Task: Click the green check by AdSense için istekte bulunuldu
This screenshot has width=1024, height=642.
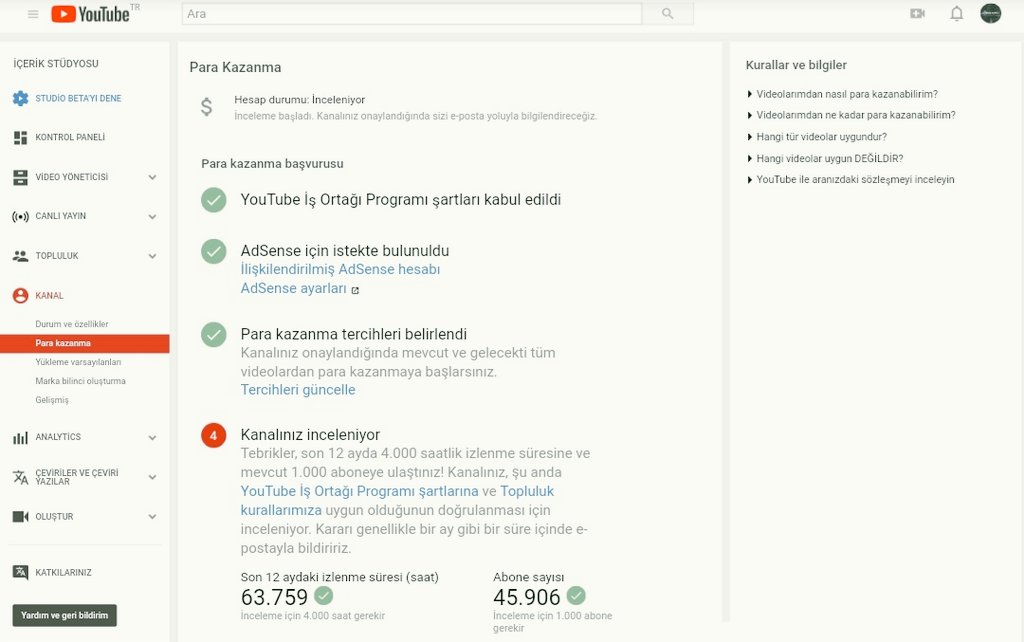Action: [x=214, y=251]
